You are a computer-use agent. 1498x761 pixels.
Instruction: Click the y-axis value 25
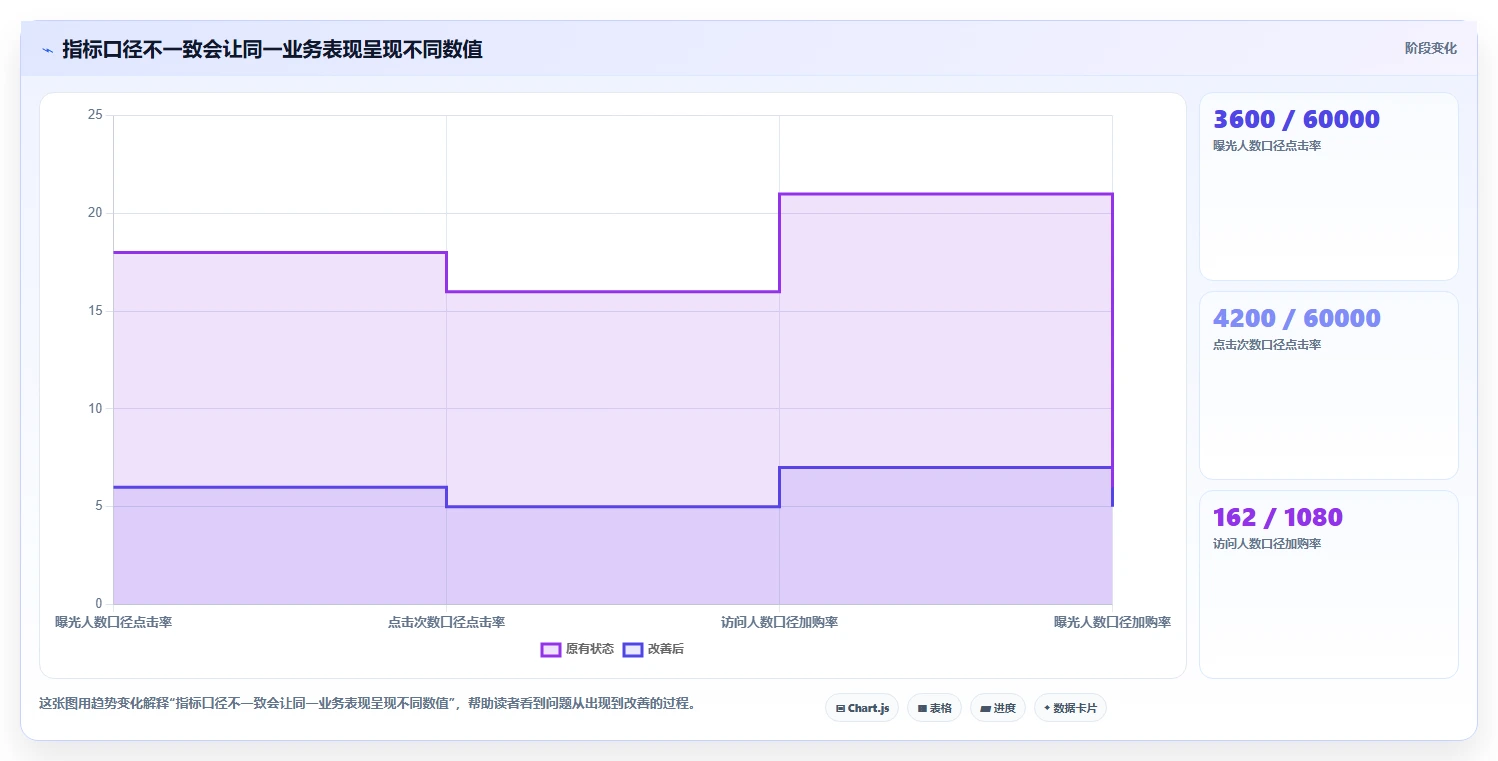[95, 115]
